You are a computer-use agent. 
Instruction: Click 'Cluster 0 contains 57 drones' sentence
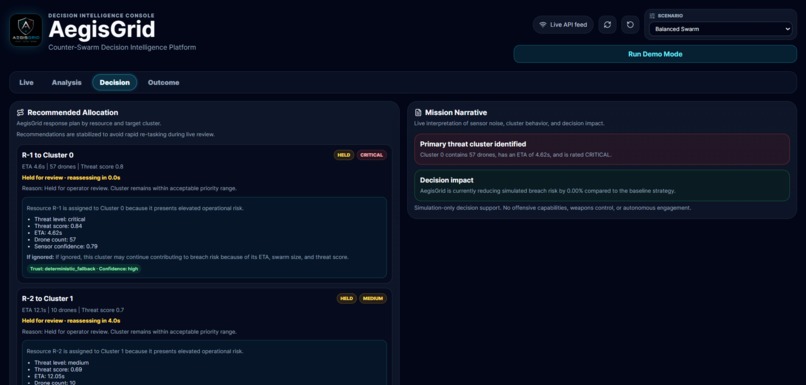coord(516,155)
